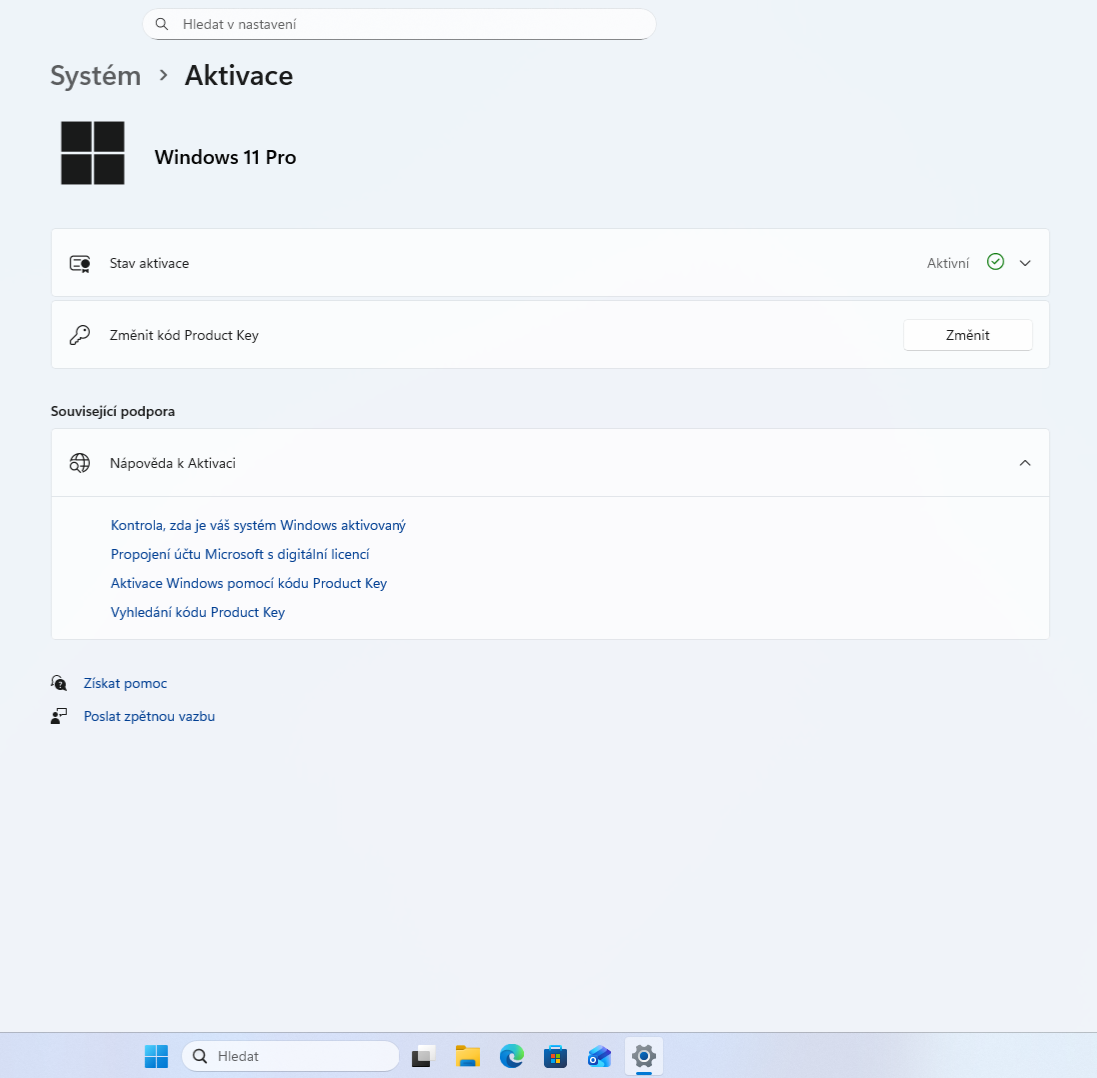Expand the Stav aktivace chevron

(1024, 263)
